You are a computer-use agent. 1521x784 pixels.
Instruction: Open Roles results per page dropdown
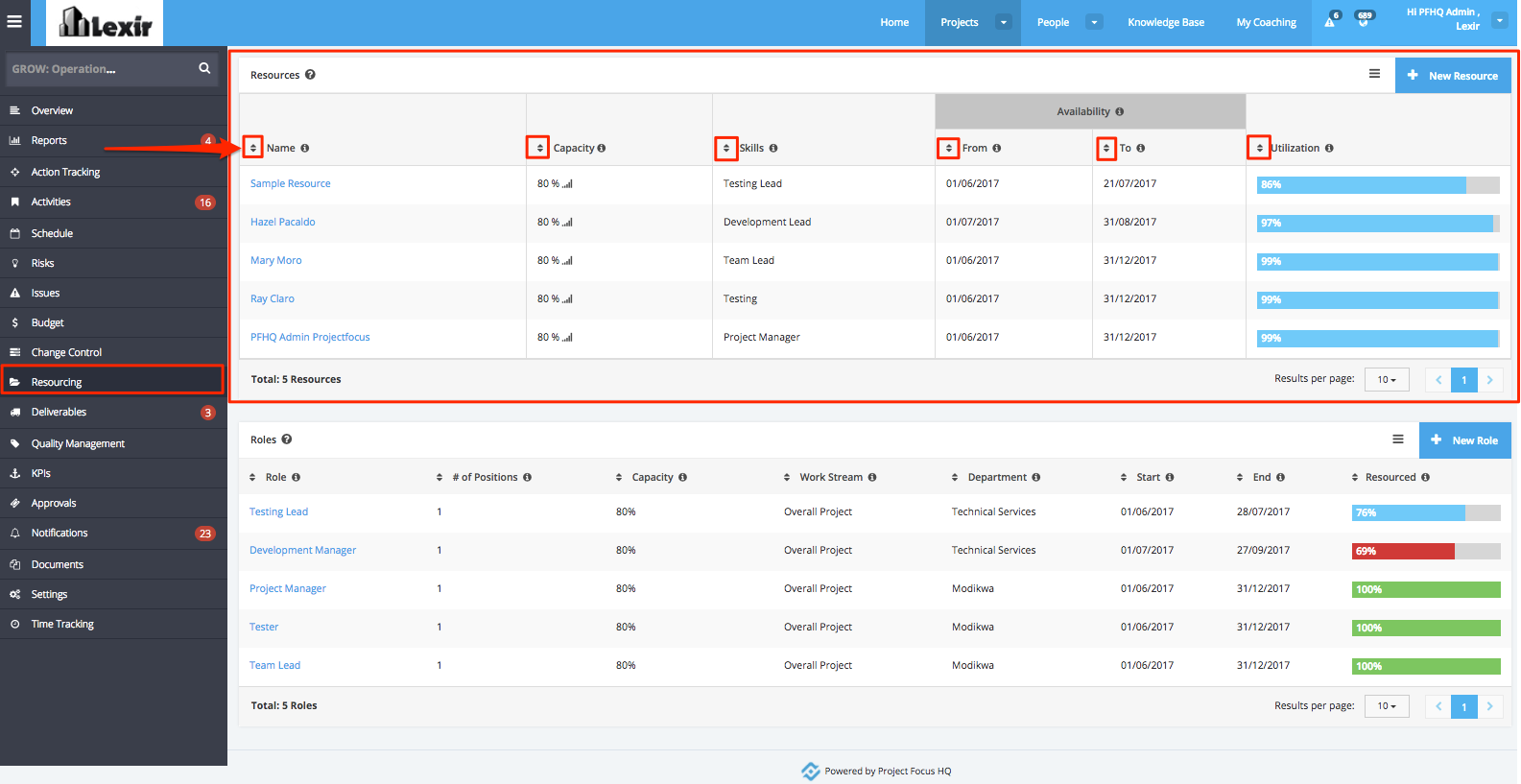click(1387, 706)
